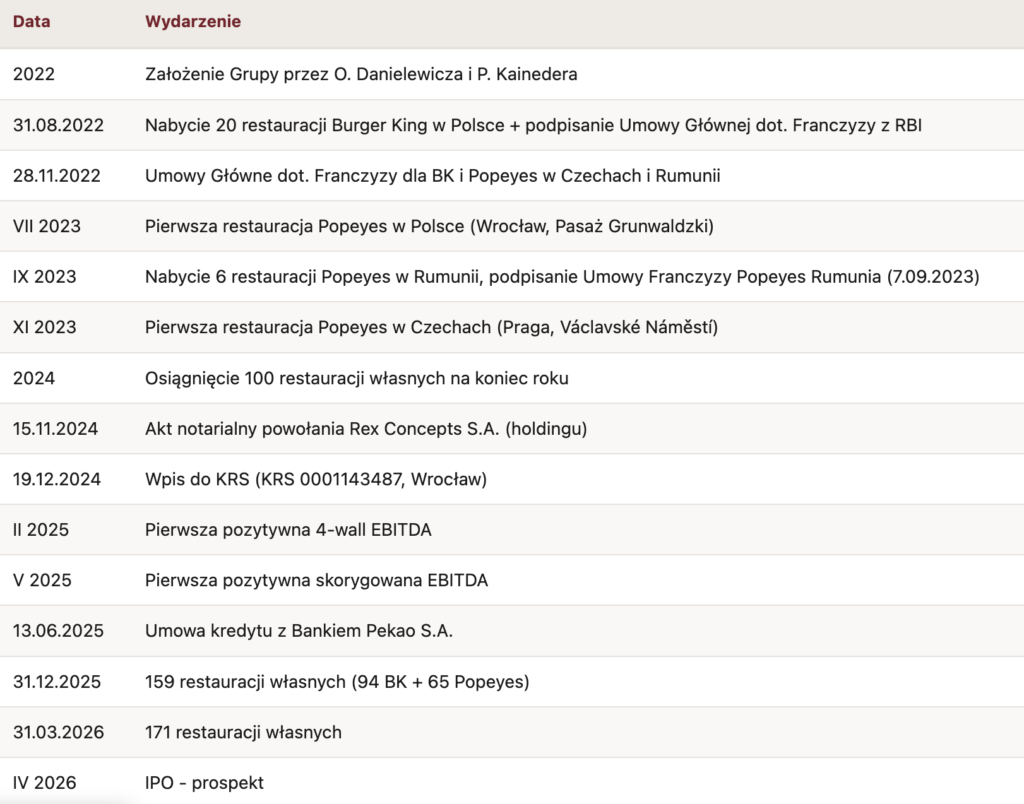Click the "Data" column header
Screen dimensions: 1024x804
tap(32, 22)
